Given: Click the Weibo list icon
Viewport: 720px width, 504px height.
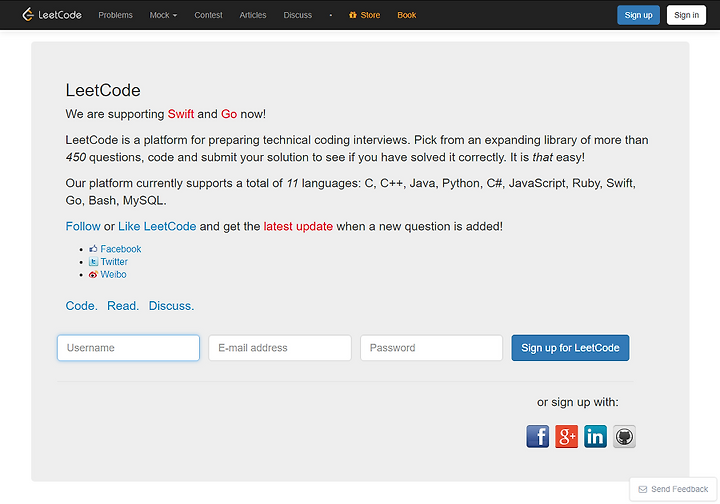Looking at the screenshot, I should coord(93,274).
